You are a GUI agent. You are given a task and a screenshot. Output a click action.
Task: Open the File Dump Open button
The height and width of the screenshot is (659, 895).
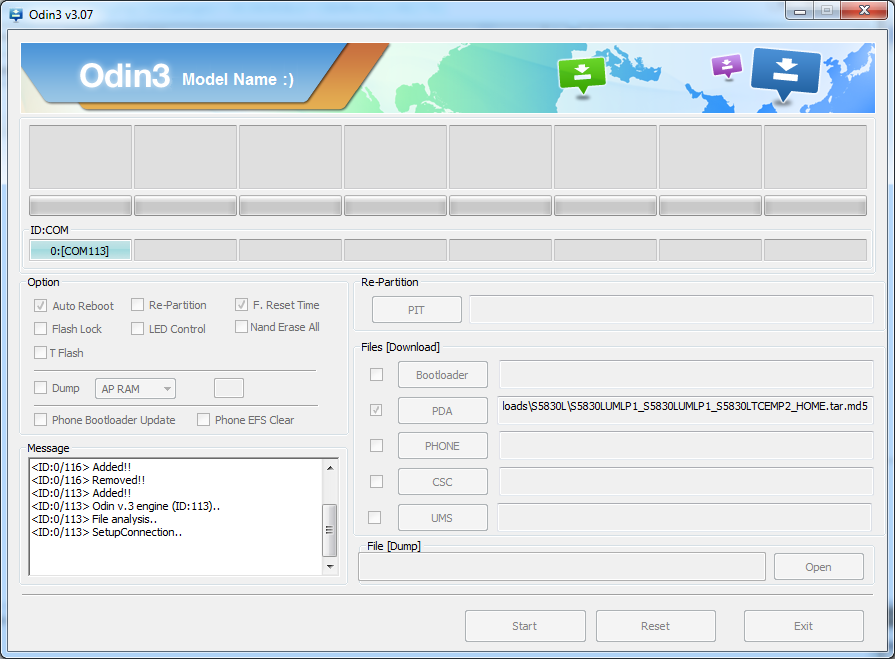pos(818,567)
